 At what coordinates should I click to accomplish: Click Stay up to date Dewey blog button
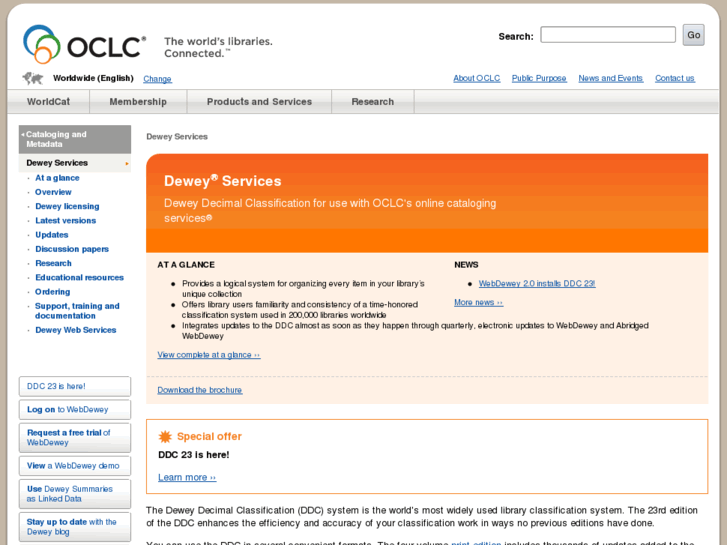pyautogui.click(x=75, y=527)
